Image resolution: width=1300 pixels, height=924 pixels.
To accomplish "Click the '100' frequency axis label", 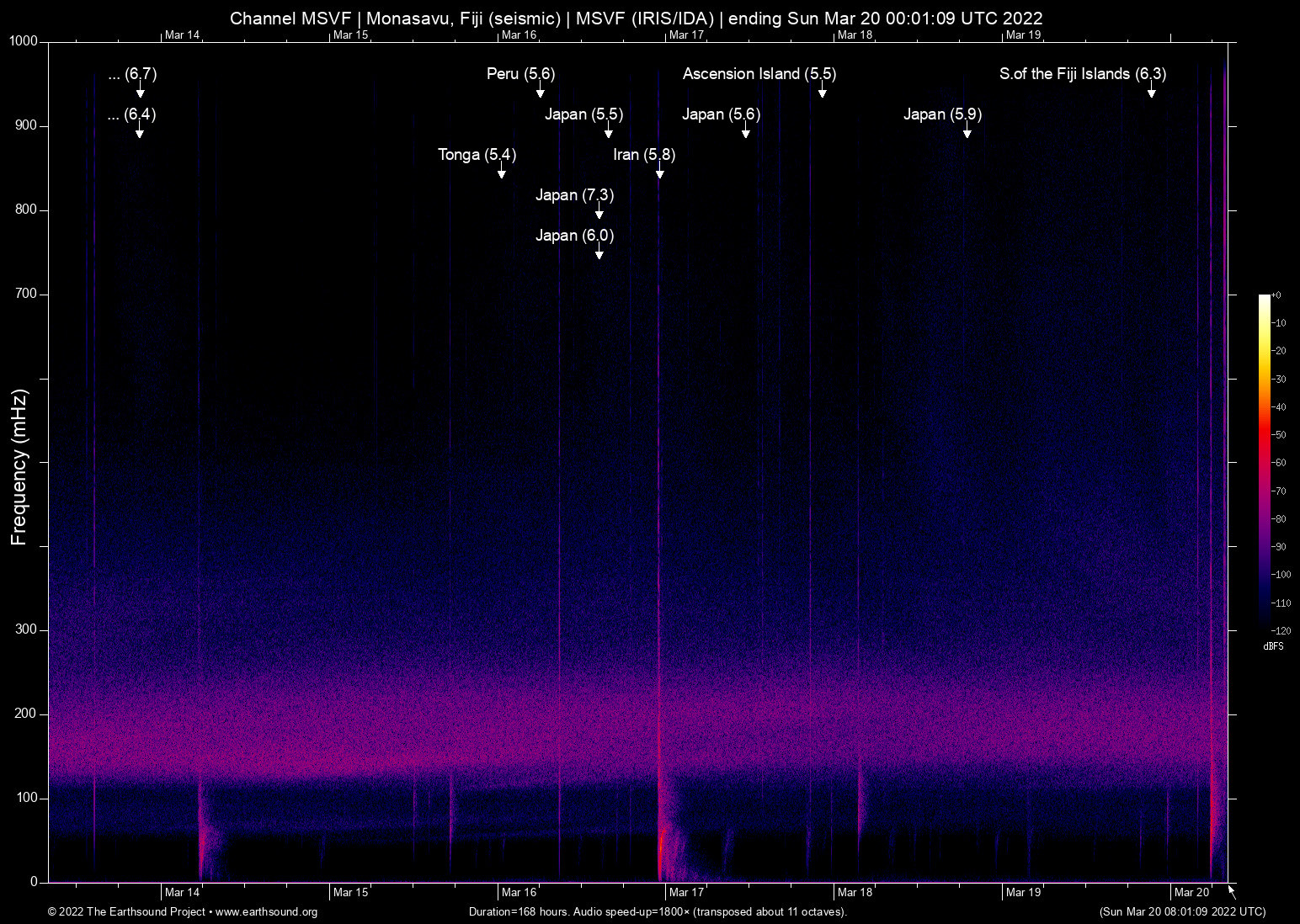I will (x=27, y=799).
